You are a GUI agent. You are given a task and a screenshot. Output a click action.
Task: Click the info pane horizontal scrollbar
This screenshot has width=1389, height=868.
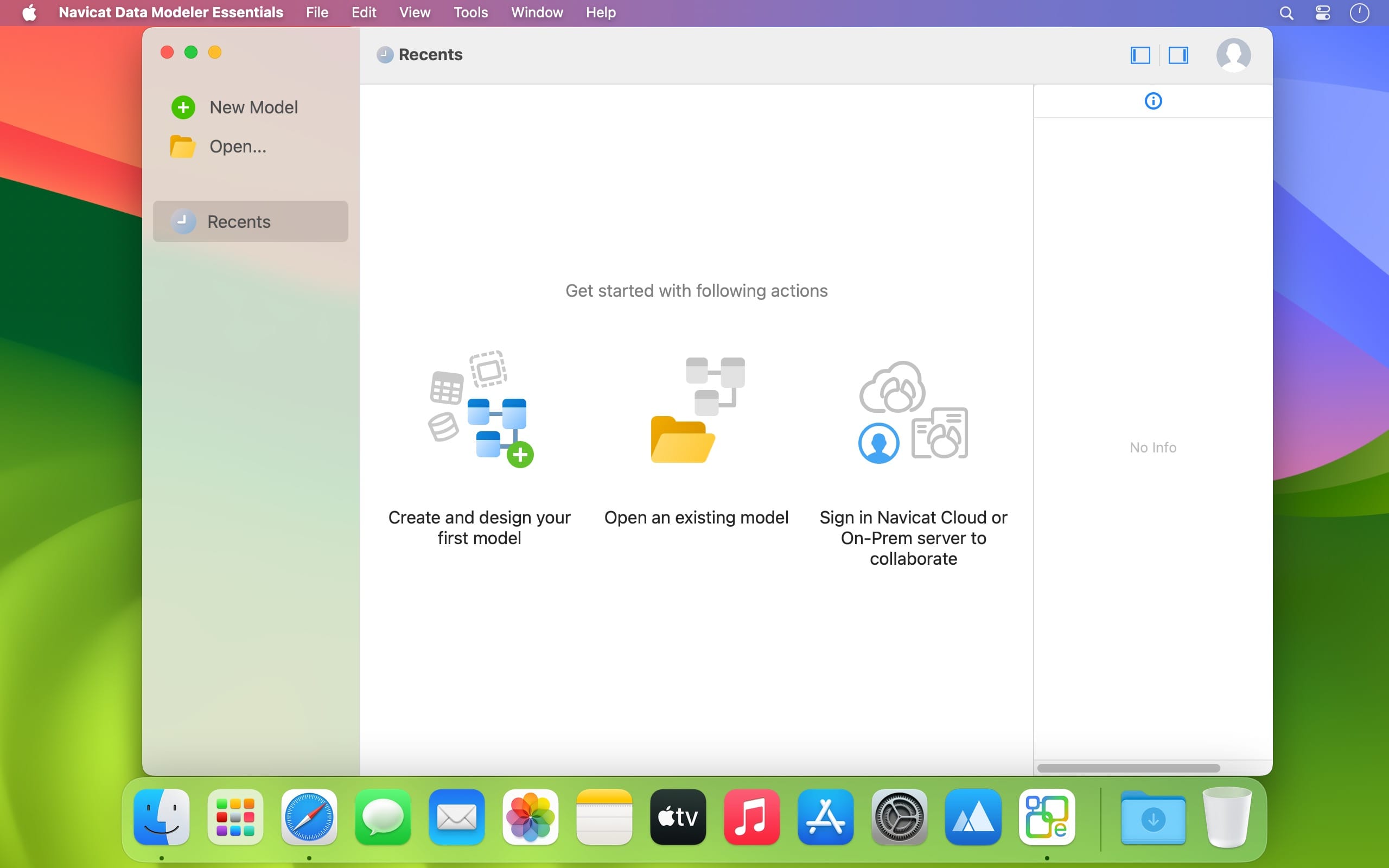pyautogui.click(x=1128, y=768)
